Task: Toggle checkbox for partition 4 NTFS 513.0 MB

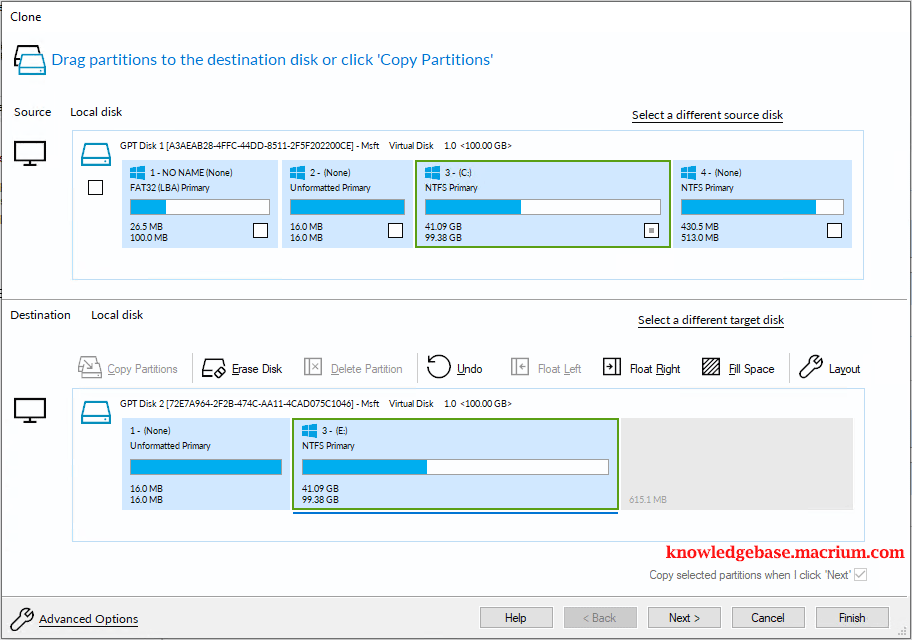Action: coord(834,230)
